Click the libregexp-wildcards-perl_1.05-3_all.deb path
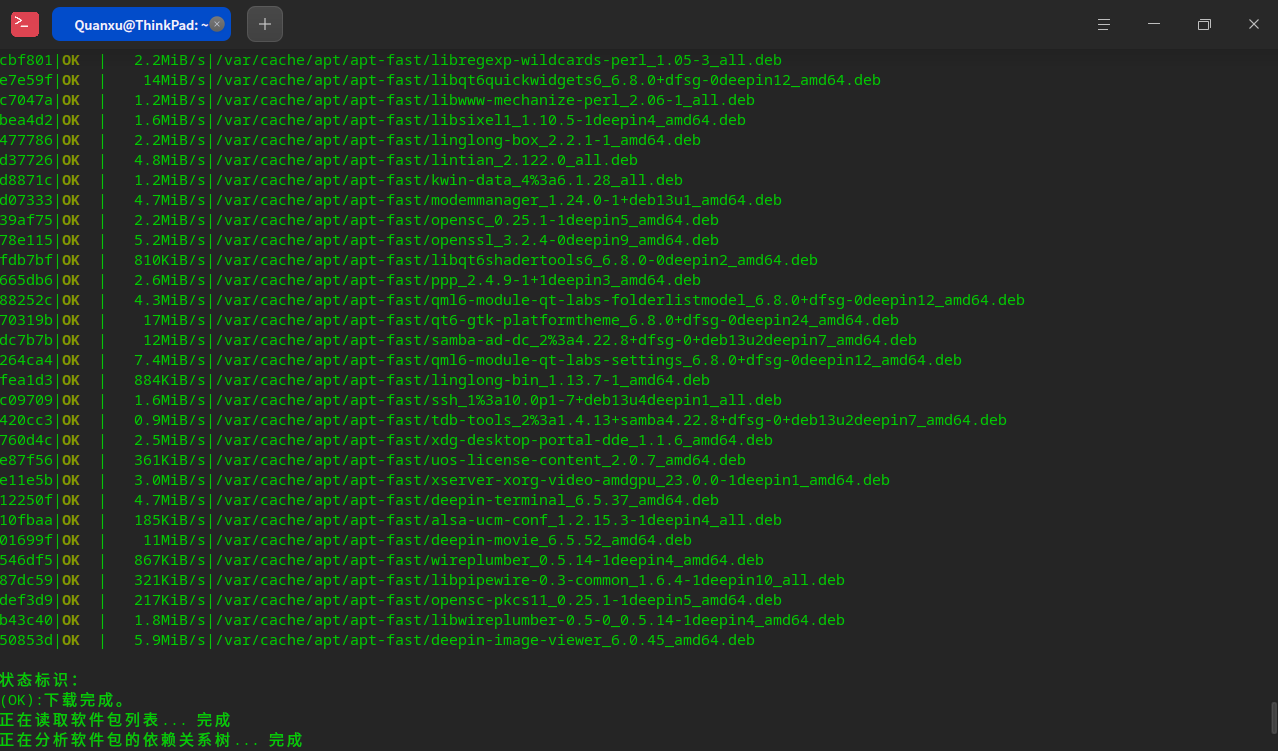 (x=499, y=60)
